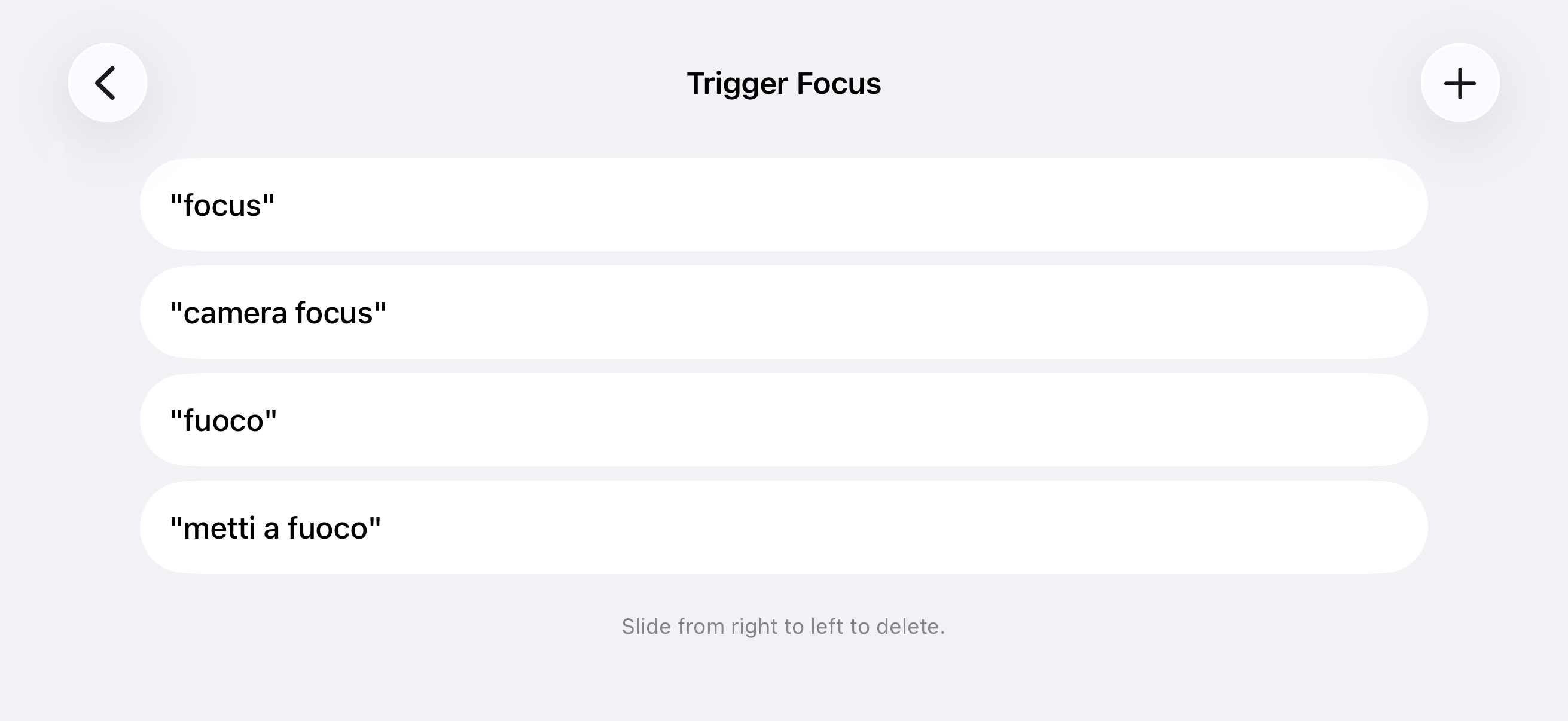The width and height of the screenshot is (1568, 721).
Task: Tap the back chevron button
Action: point(107,83)
